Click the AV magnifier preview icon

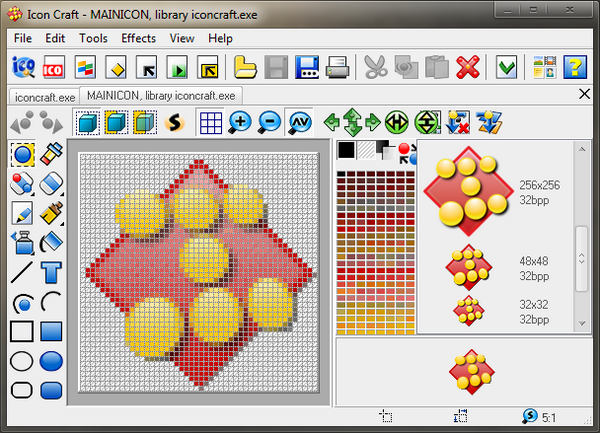[x=300, y=122]
